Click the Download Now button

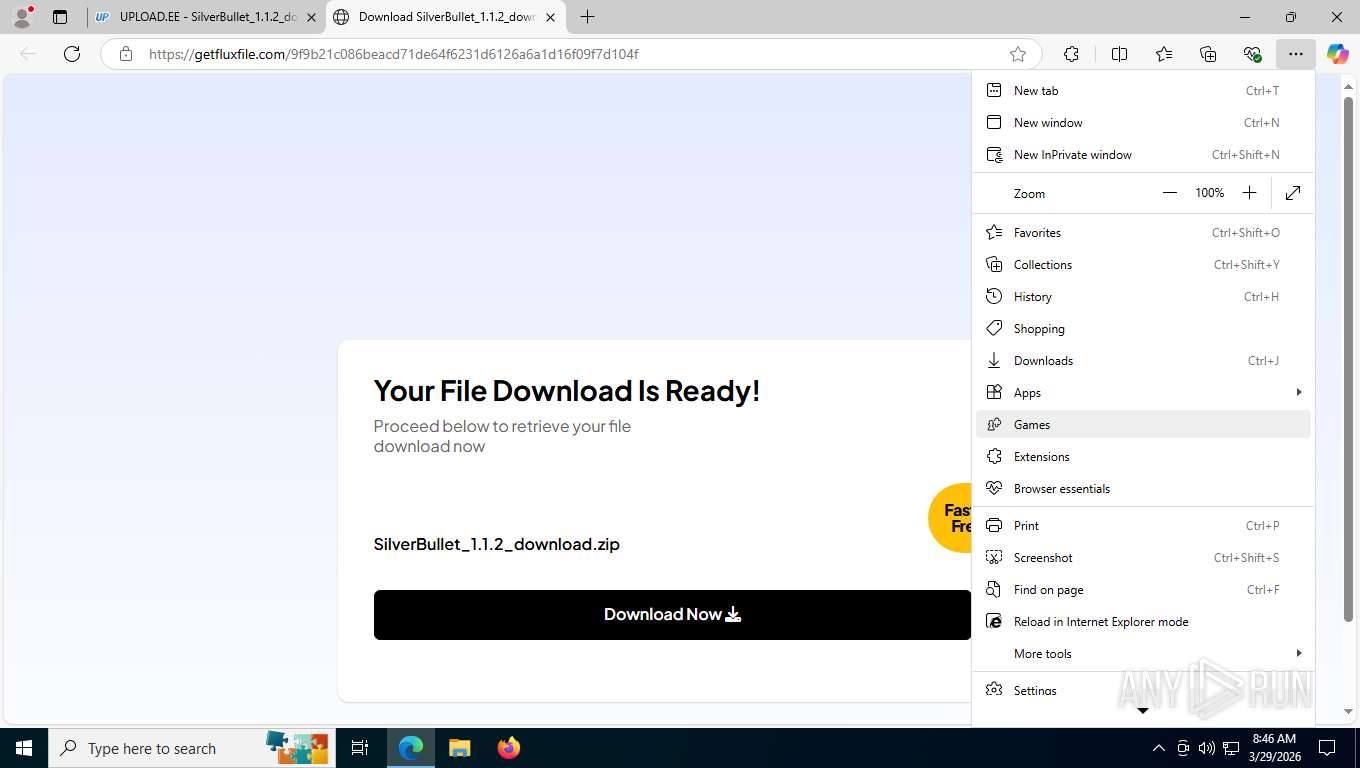click(x=672, y=614)
